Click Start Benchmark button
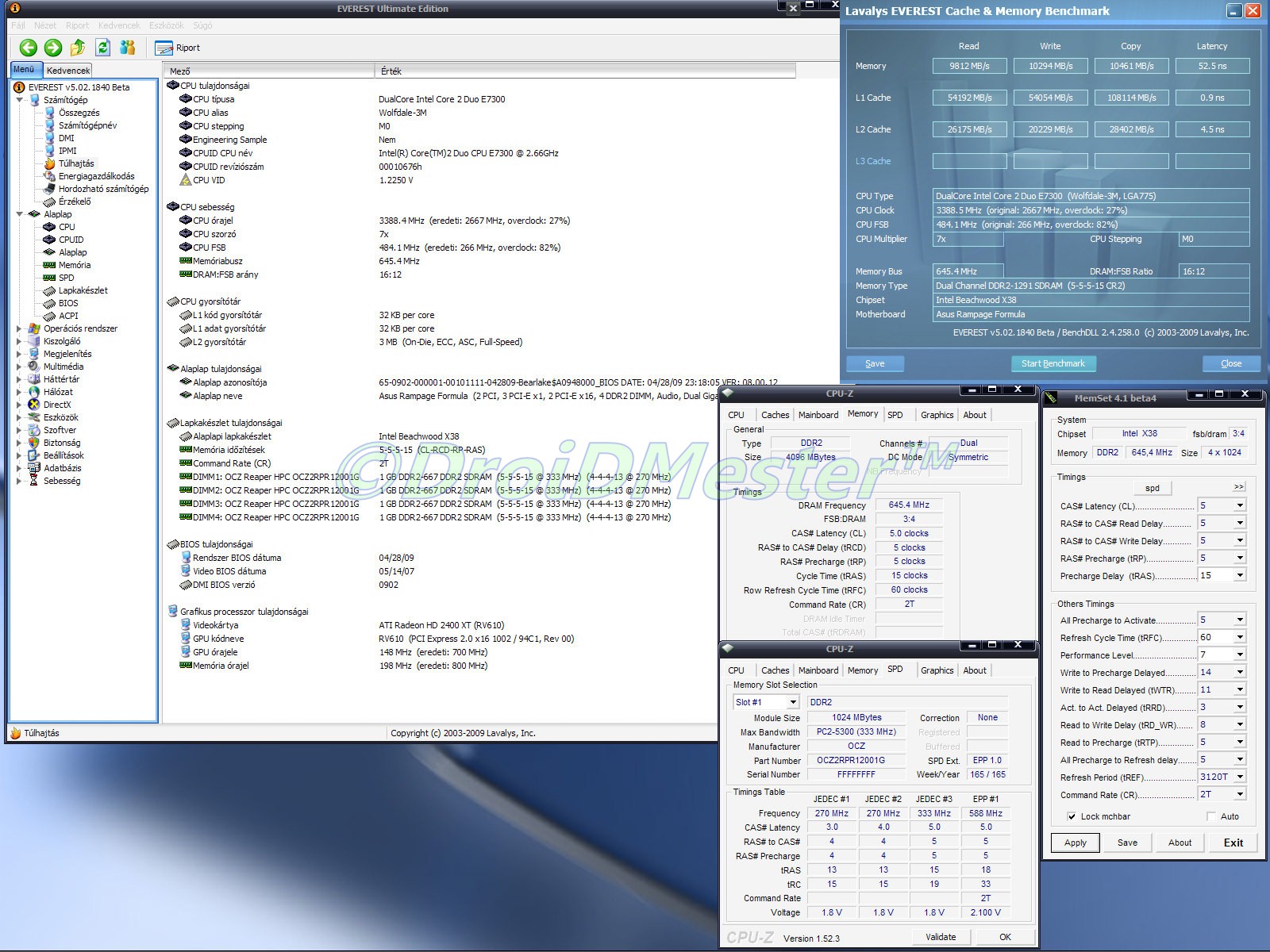 click(x=1053, y=363)
